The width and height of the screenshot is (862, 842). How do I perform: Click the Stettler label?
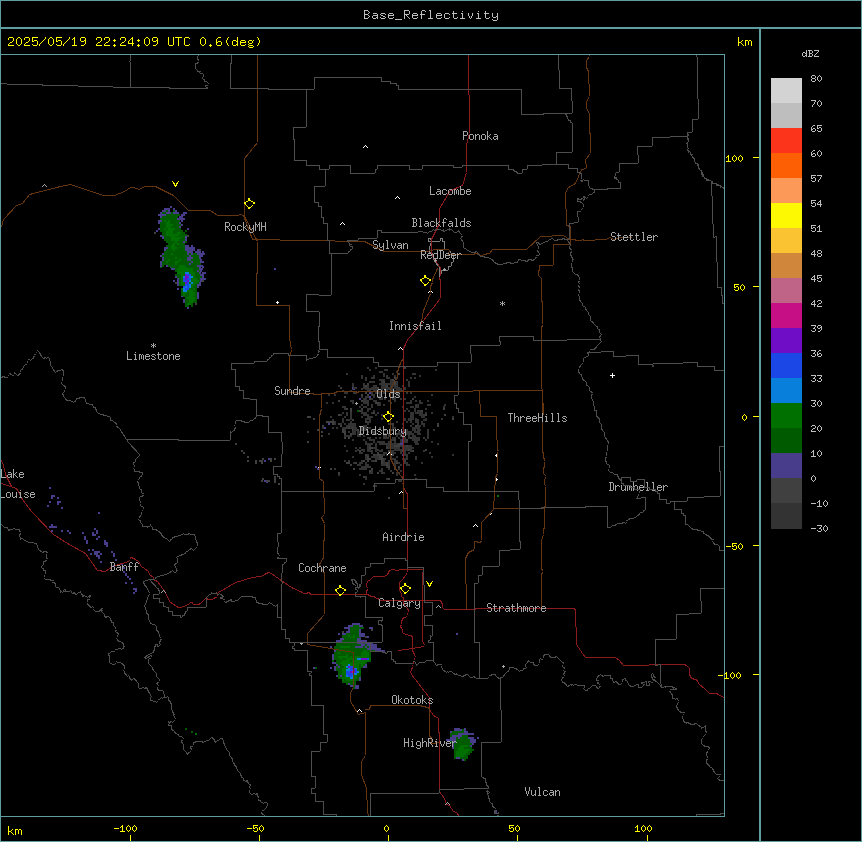[x=634, y=237]
